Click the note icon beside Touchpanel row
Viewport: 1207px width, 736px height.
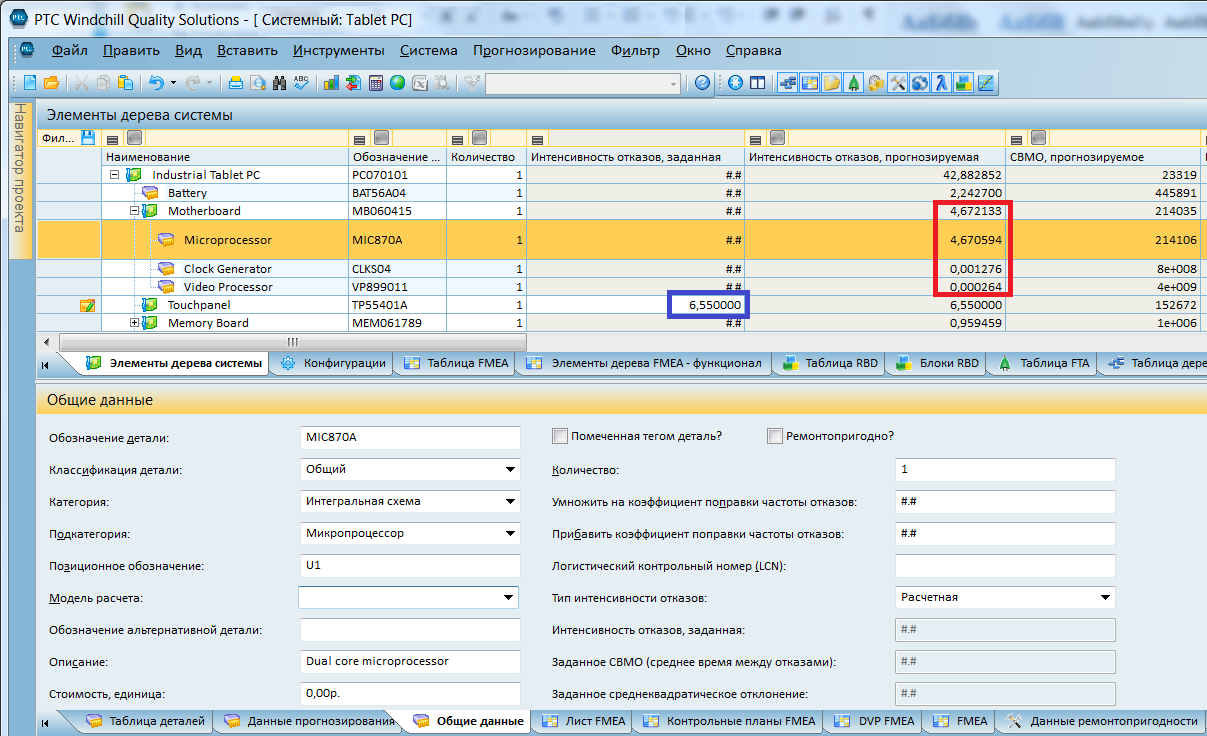click(x=88, y=305)
